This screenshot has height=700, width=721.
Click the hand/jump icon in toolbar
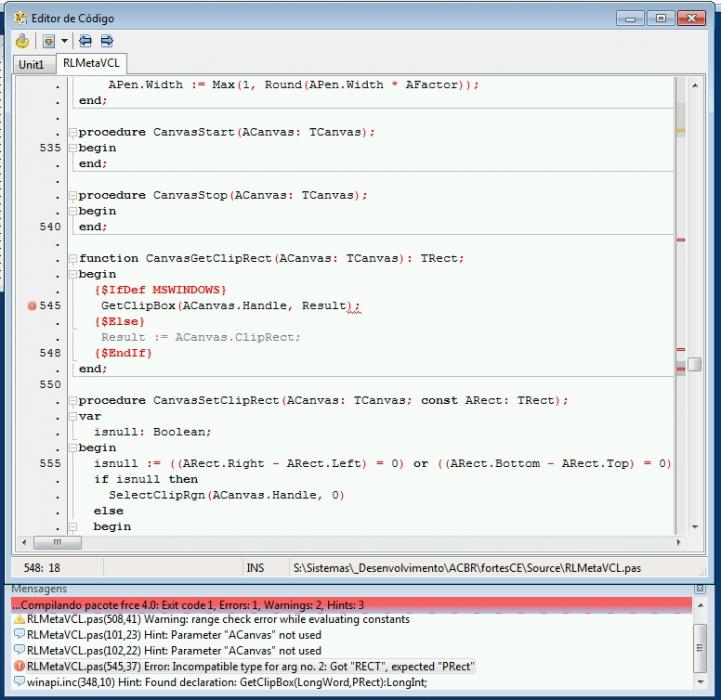coord(22,41)
